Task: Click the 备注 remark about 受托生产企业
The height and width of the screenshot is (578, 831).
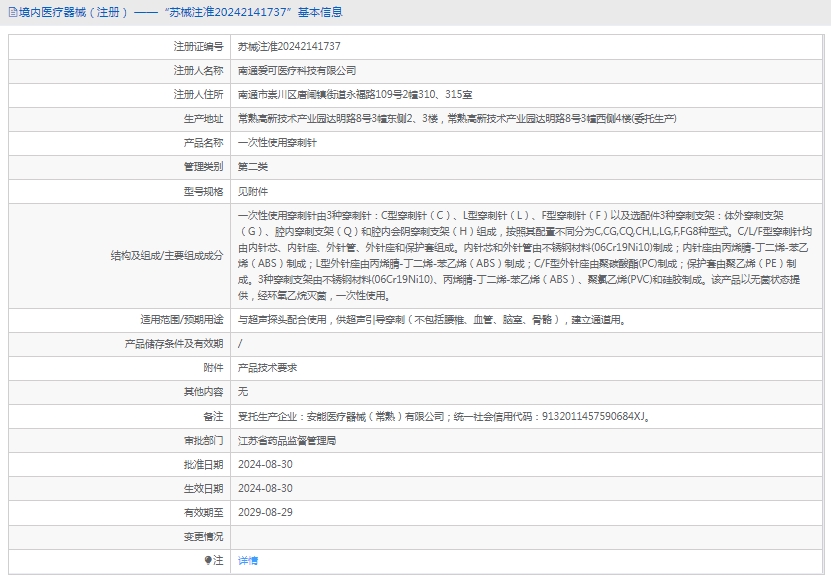Action: pyautogui.click(x=443, y=416)
